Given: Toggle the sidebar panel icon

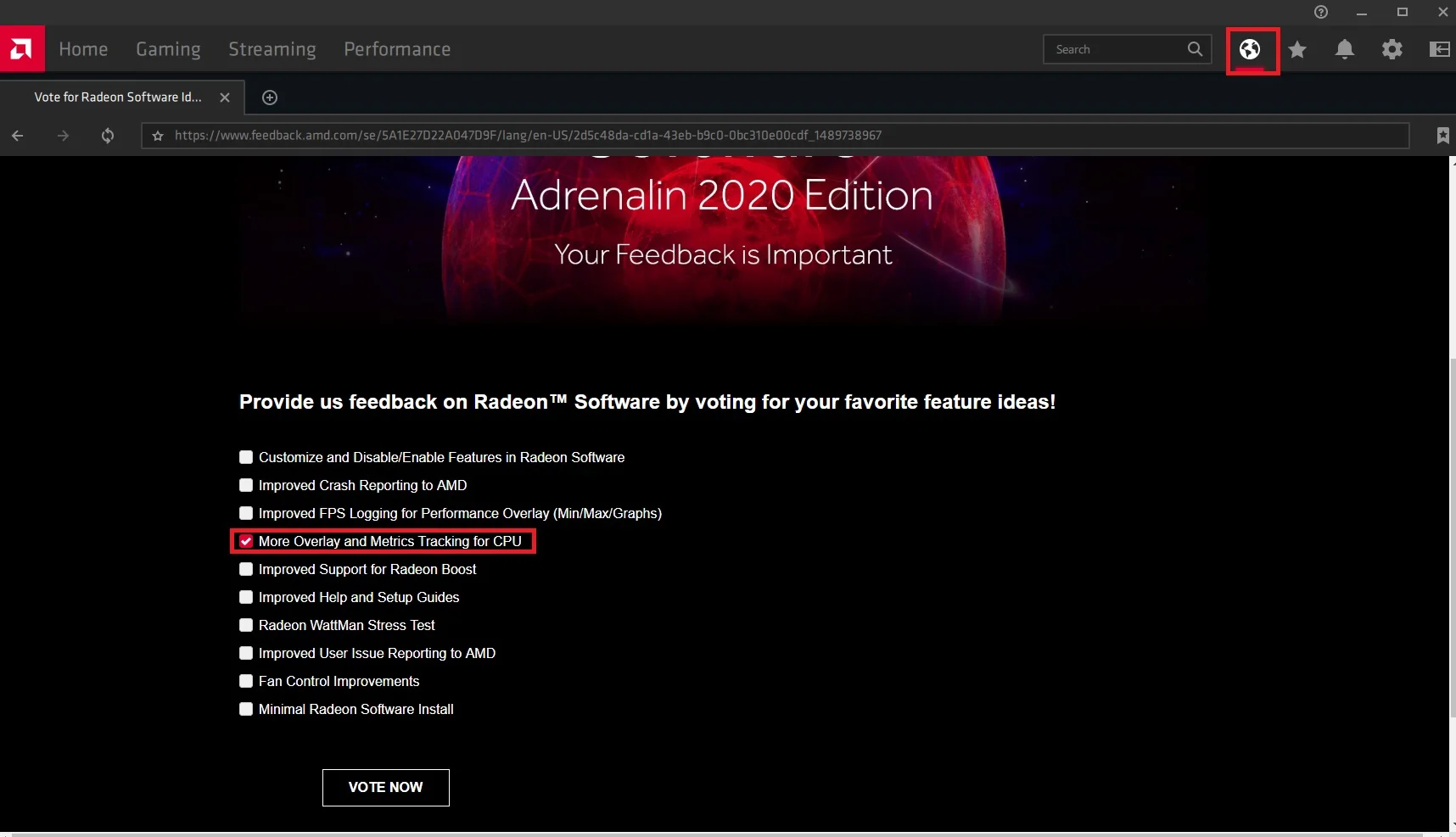Looking at the screenshot, I should (1440, 49).
